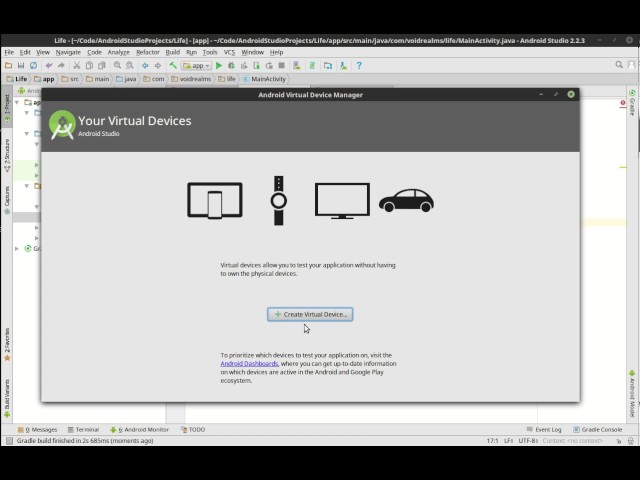
Task: Click the Debug app bug icon
Action: point(231,65)
